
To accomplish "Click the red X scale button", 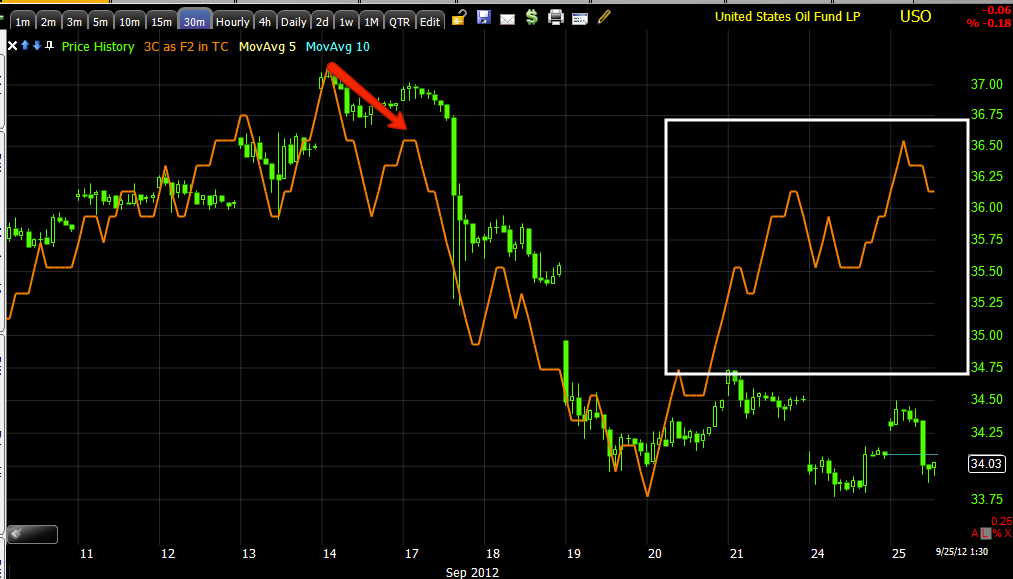I will point(1008,533).
